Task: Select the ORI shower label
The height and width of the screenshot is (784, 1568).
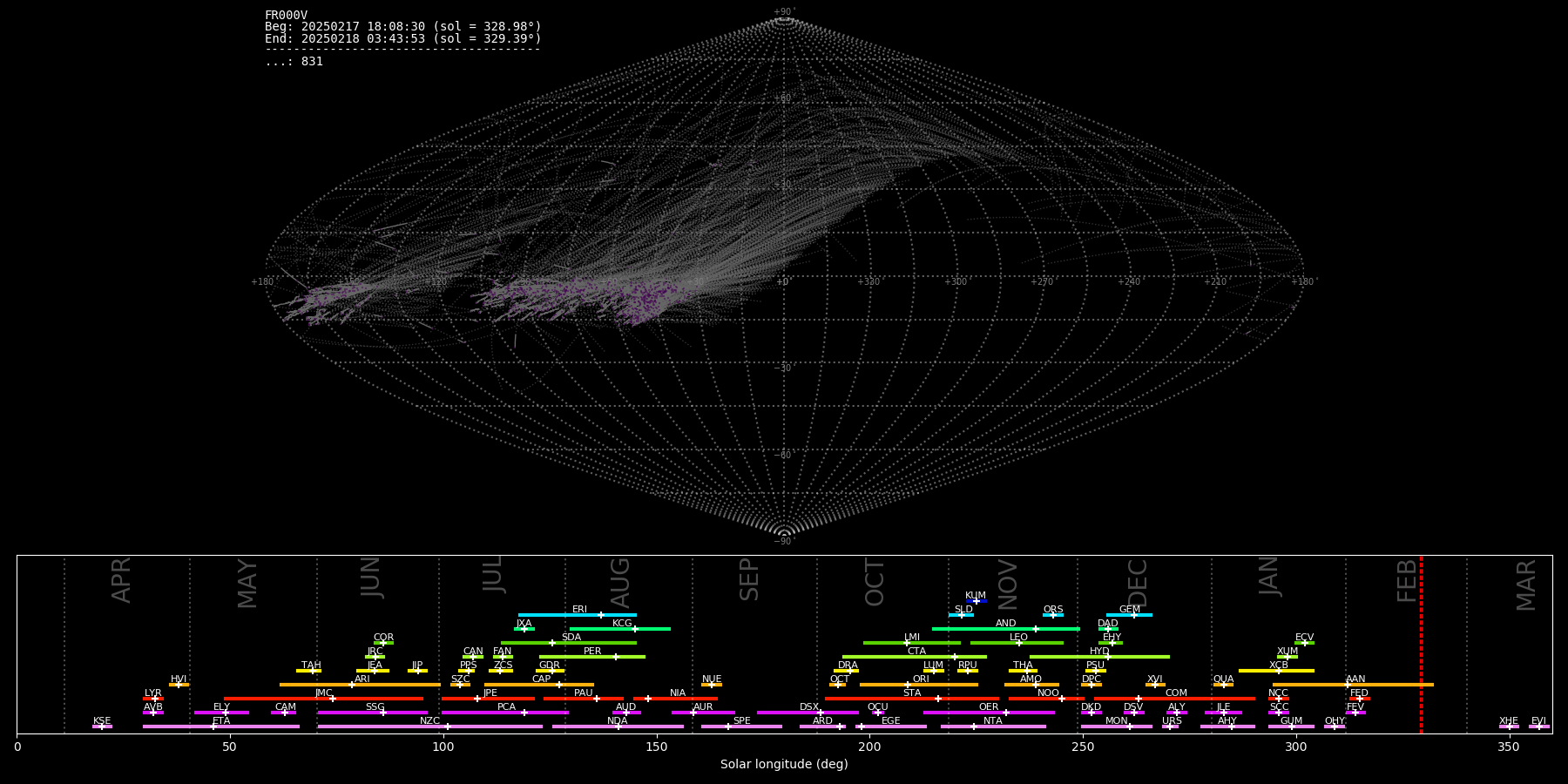Action: tap(921, 679)
